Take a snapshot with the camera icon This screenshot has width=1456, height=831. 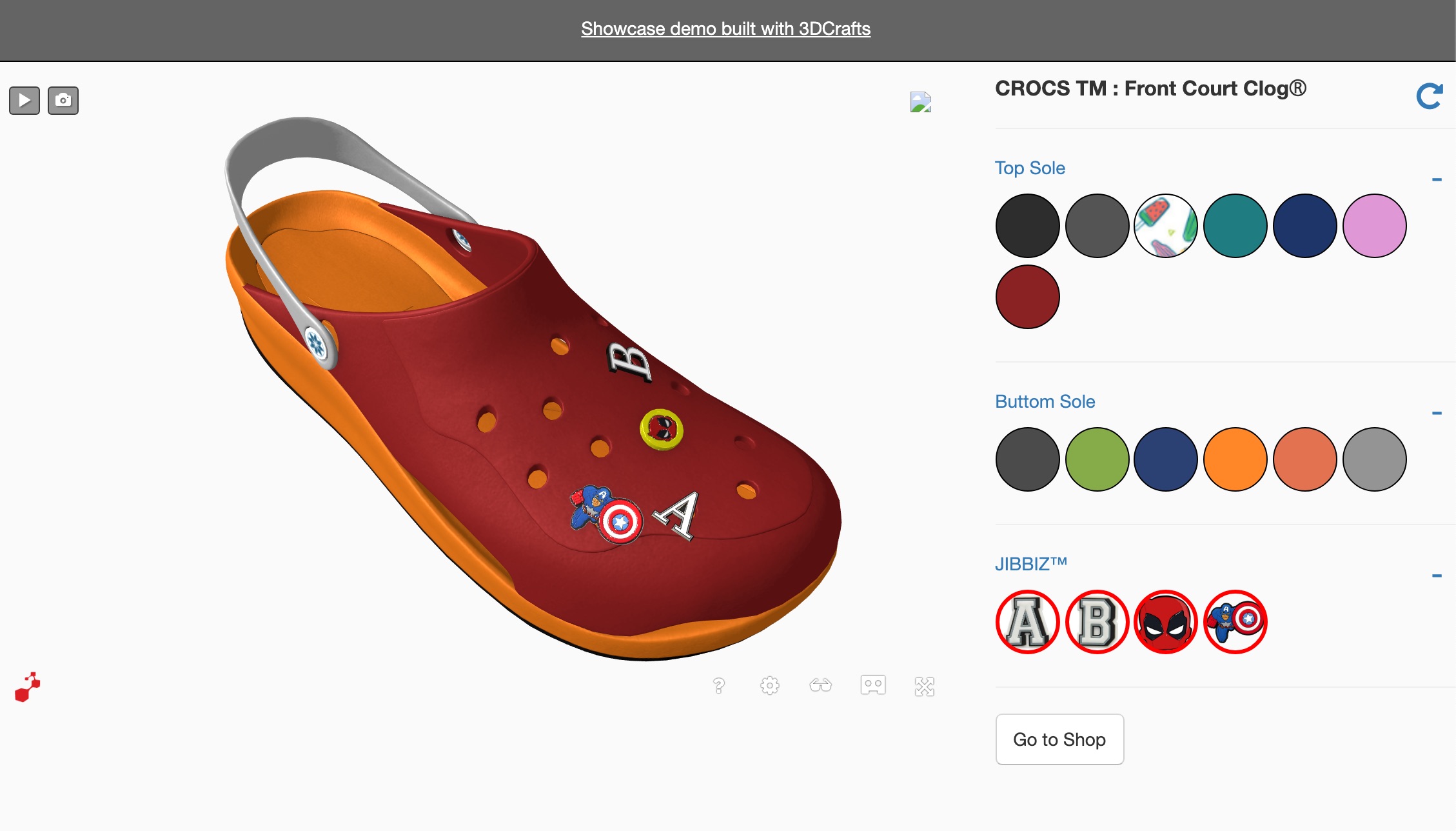[63, 101]
